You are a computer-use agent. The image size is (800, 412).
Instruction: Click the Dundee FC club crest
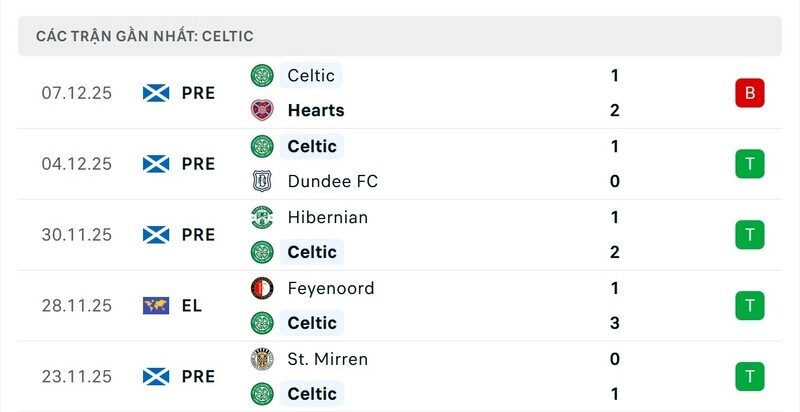(x=262, y=181)
